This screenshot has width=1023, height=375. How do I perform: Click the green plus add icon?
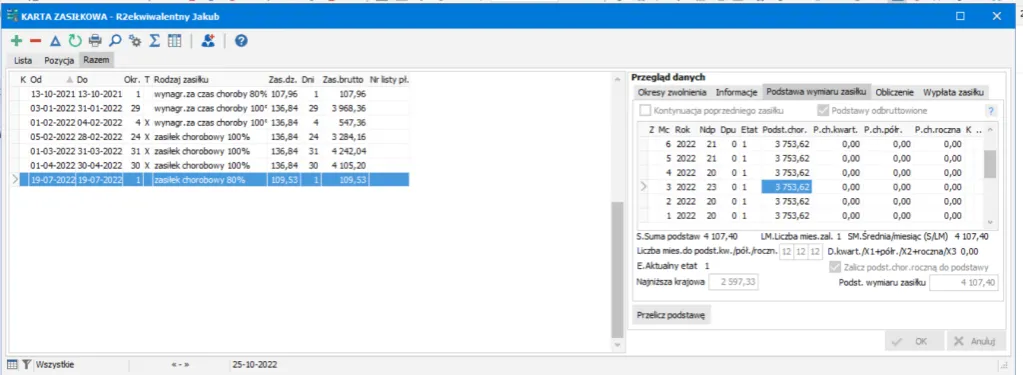(x=16, y=41)
